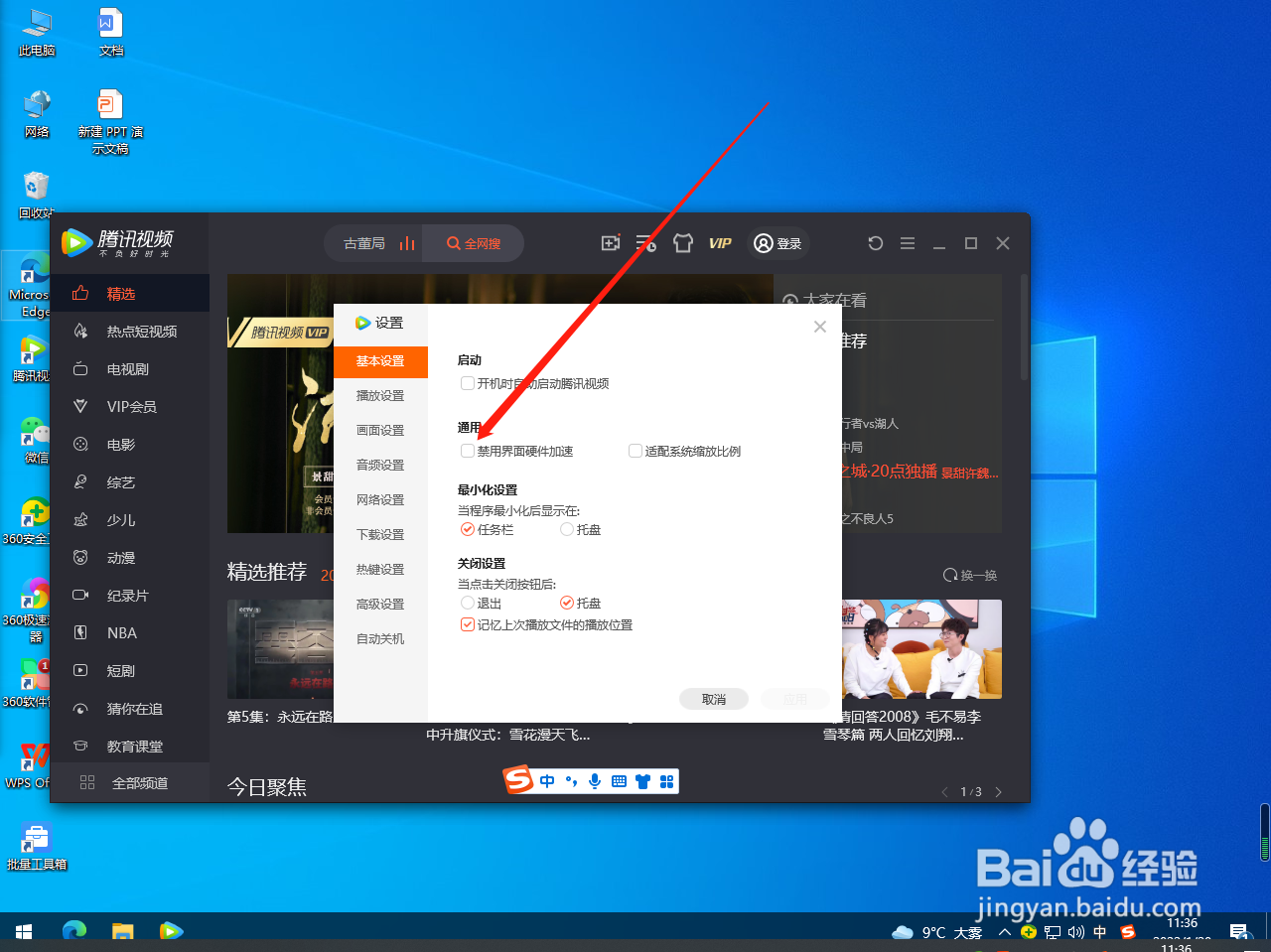
Task: Click the Sogou toolbar keyboard icon
Action: (x=619, y=781)
